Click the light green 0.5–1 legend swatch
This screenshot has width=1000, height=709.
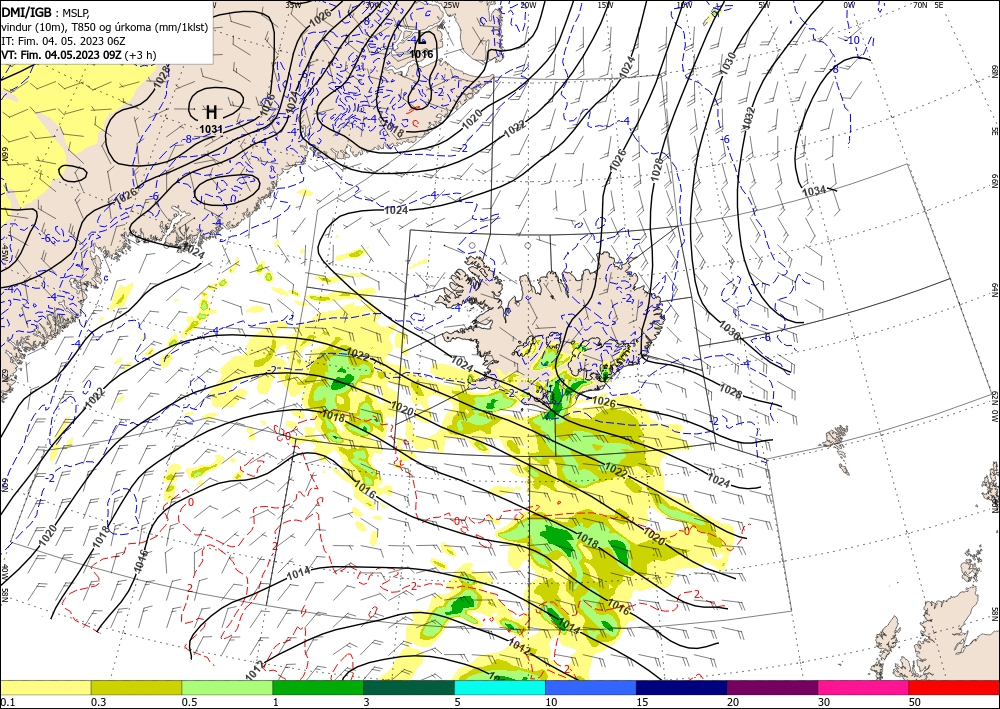pyautogui.click(x=227, y=687)
